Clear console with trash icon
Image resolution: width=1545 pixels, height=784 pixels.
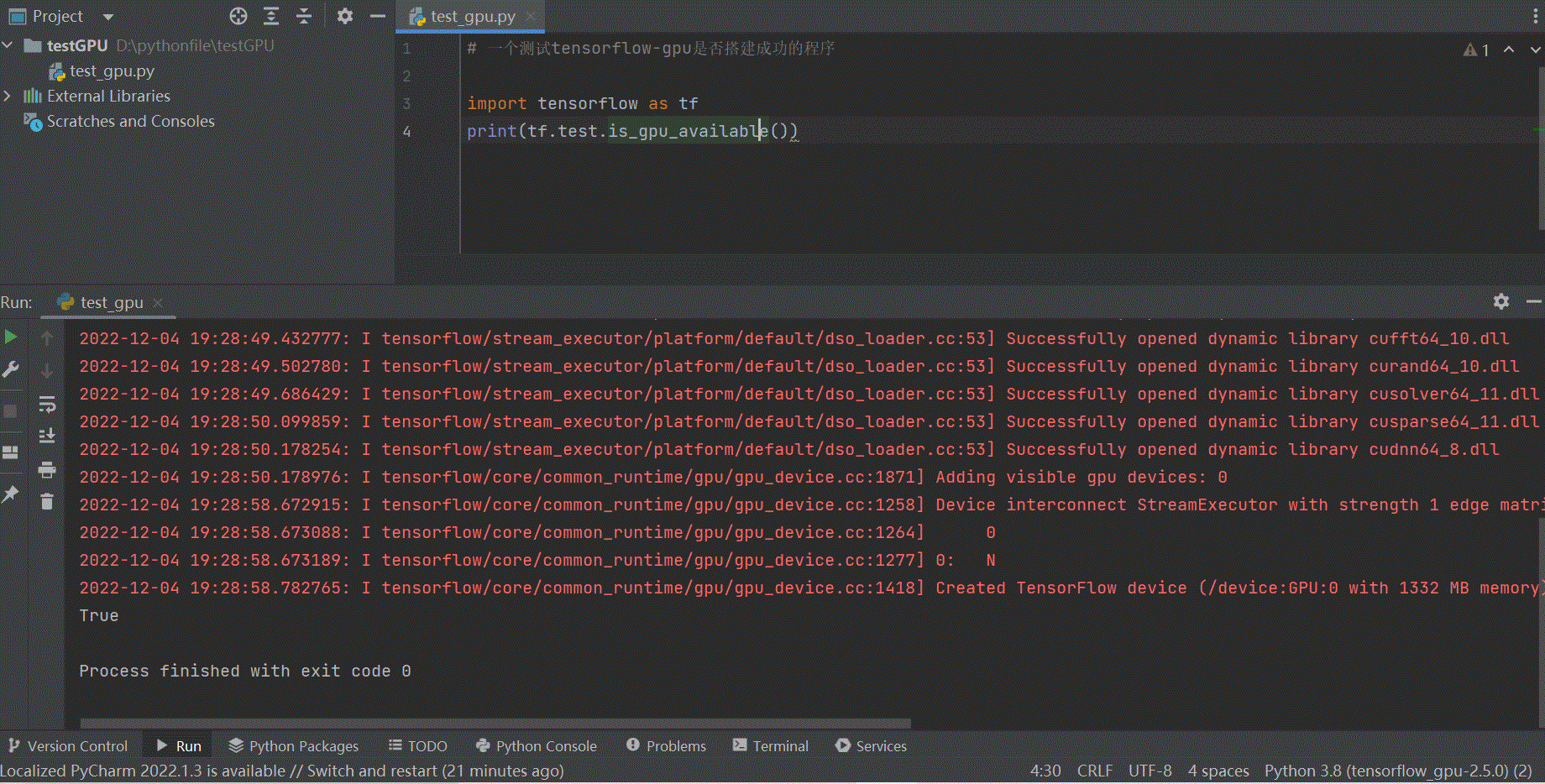coord(47,501)
